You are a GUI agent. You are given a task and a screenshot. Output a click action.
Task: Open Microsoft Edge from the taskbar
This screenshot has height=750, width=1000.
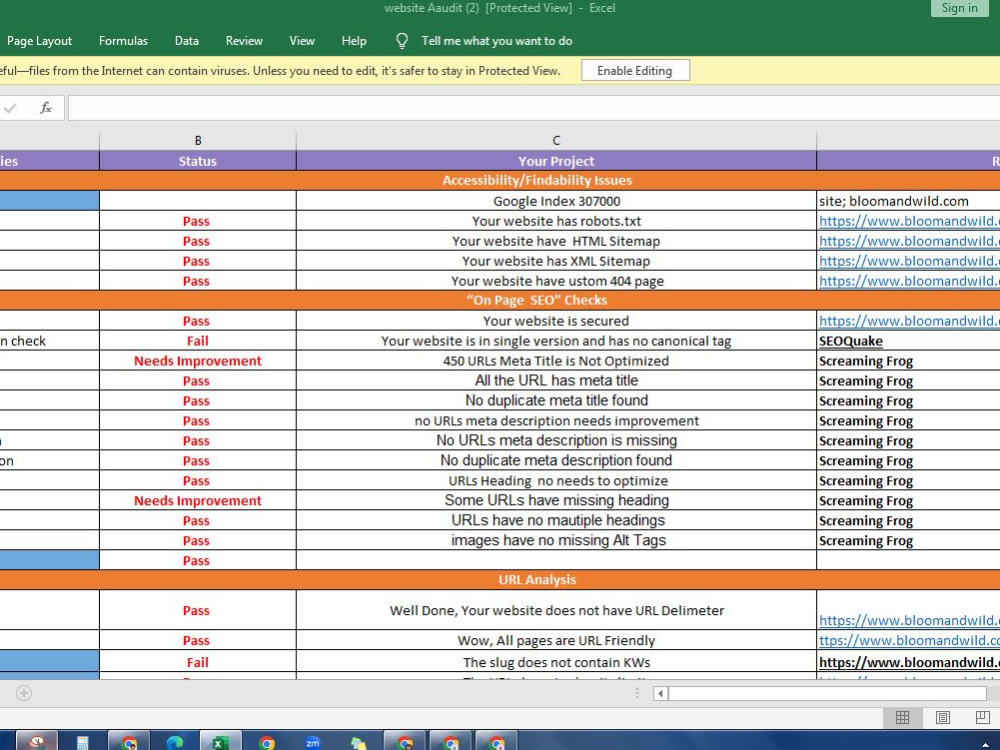coord(175,741)
